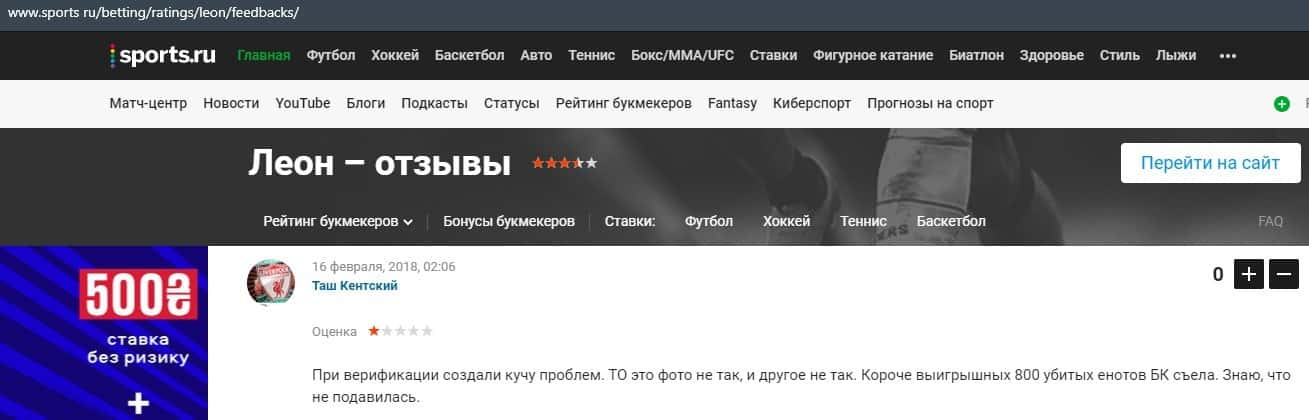Downvote the review with minus button
1309x420 pixels.
tap(1284, 274)
